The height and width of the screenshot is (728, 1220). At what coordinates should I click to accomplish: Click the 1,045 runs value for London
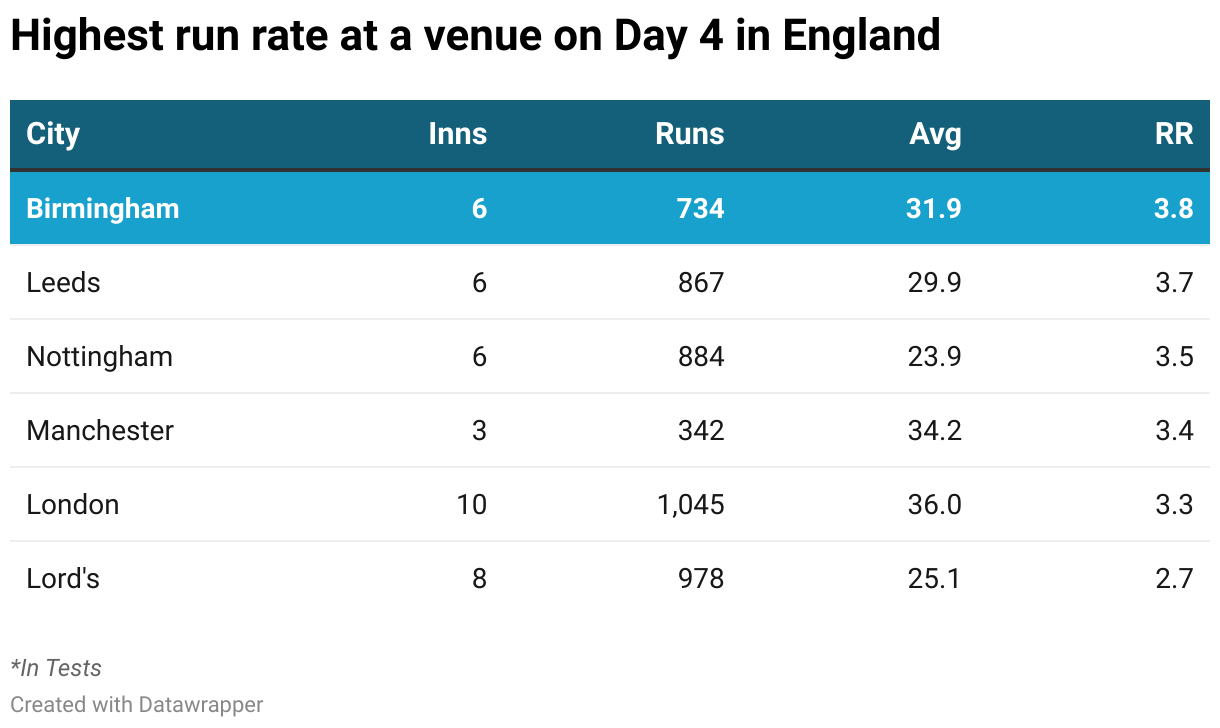[x=690, y=504]
